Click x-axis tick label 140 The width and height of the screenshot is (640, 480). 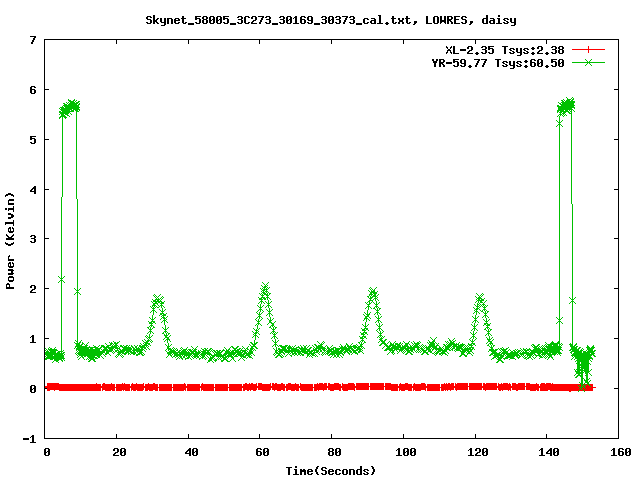(x=549, y=452)
